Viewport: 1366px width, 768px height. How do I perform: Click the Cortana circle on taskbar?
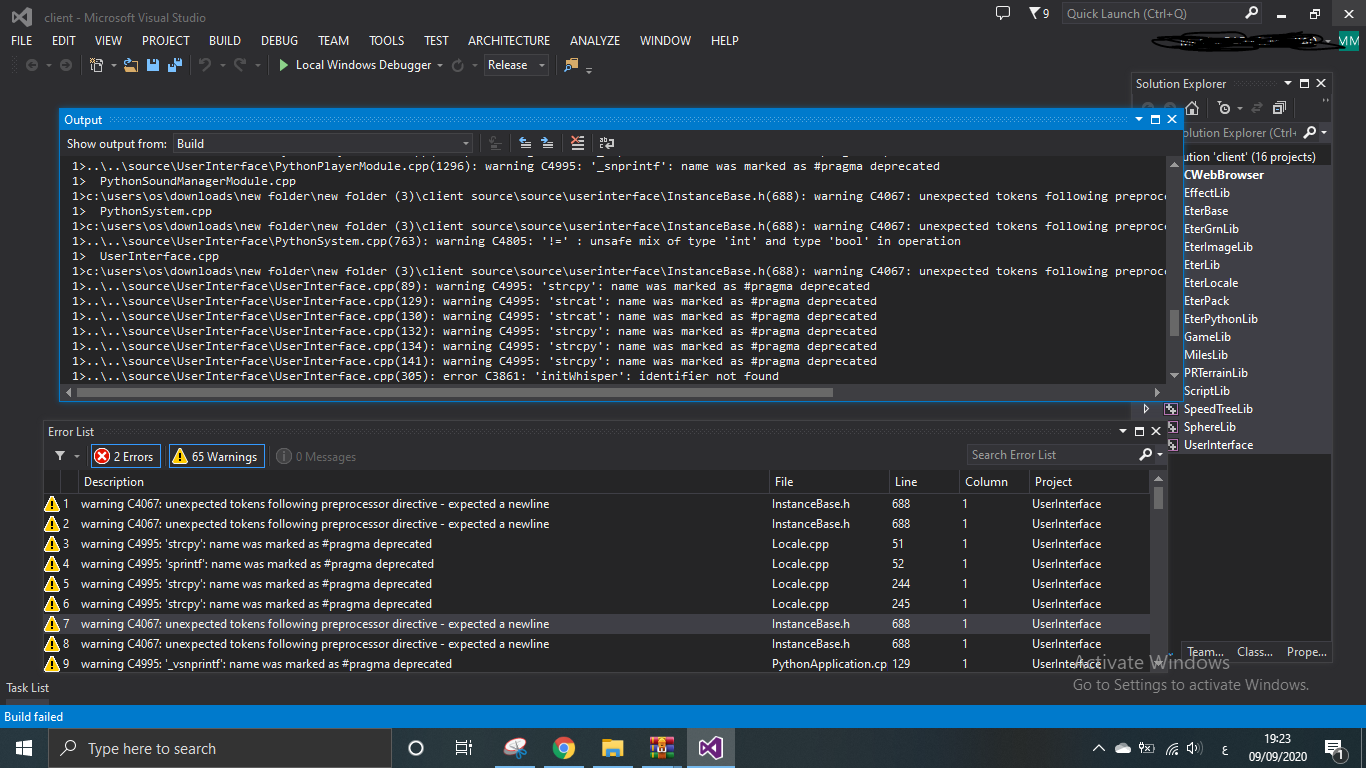[x=416, y=748]
